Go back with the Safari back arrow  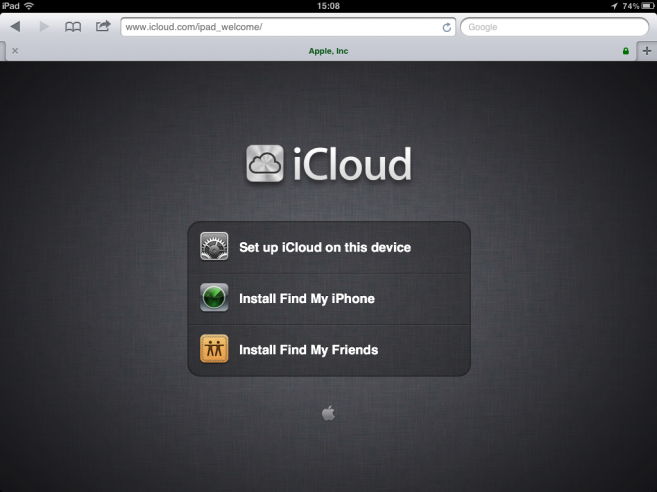16,27
